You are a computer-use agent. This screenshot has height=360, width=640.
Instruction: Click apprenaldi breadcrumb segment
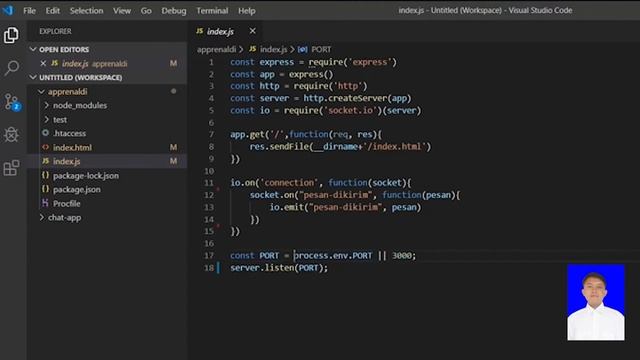click(217, 49)
